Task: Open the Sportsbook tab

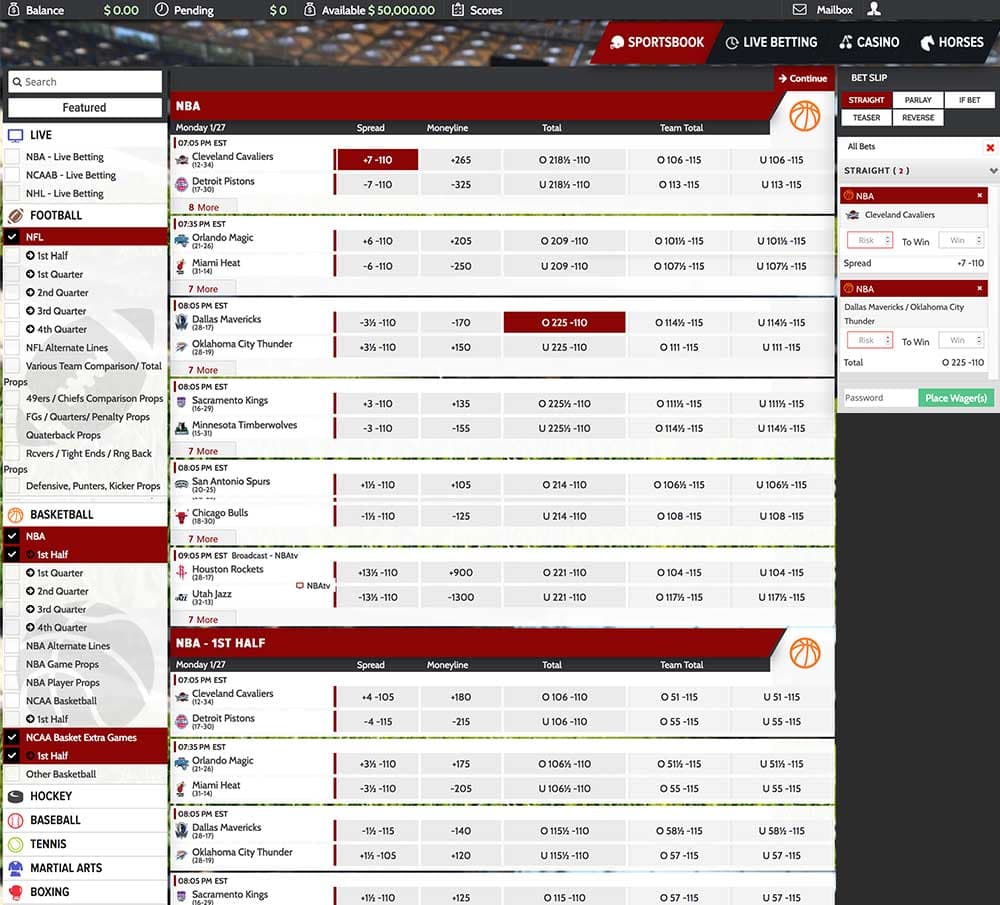Action: [658, 42]
